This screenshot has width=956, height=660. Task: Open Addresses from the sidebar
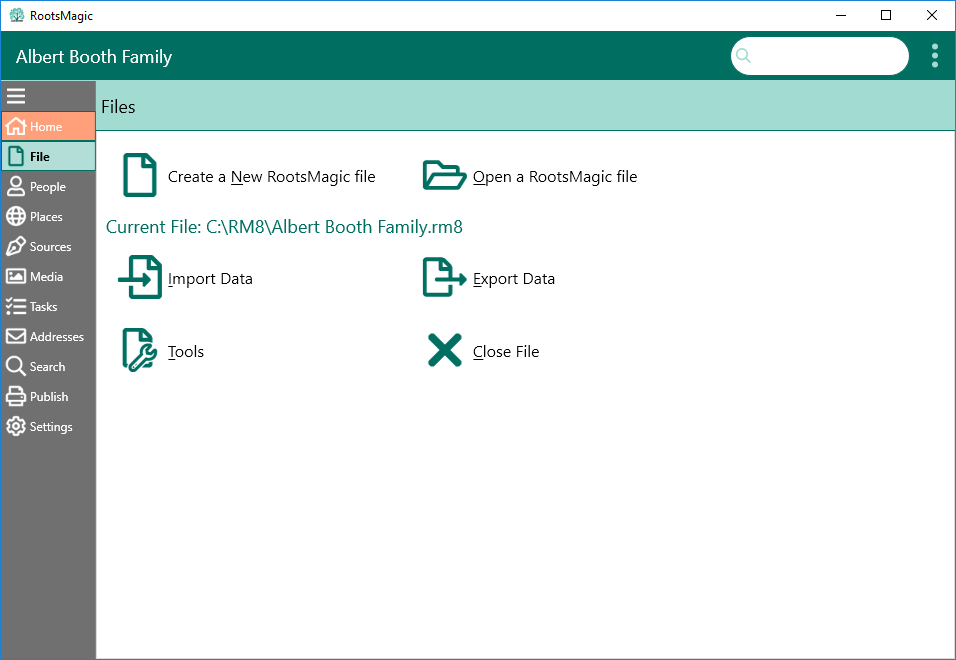[48, 336]
